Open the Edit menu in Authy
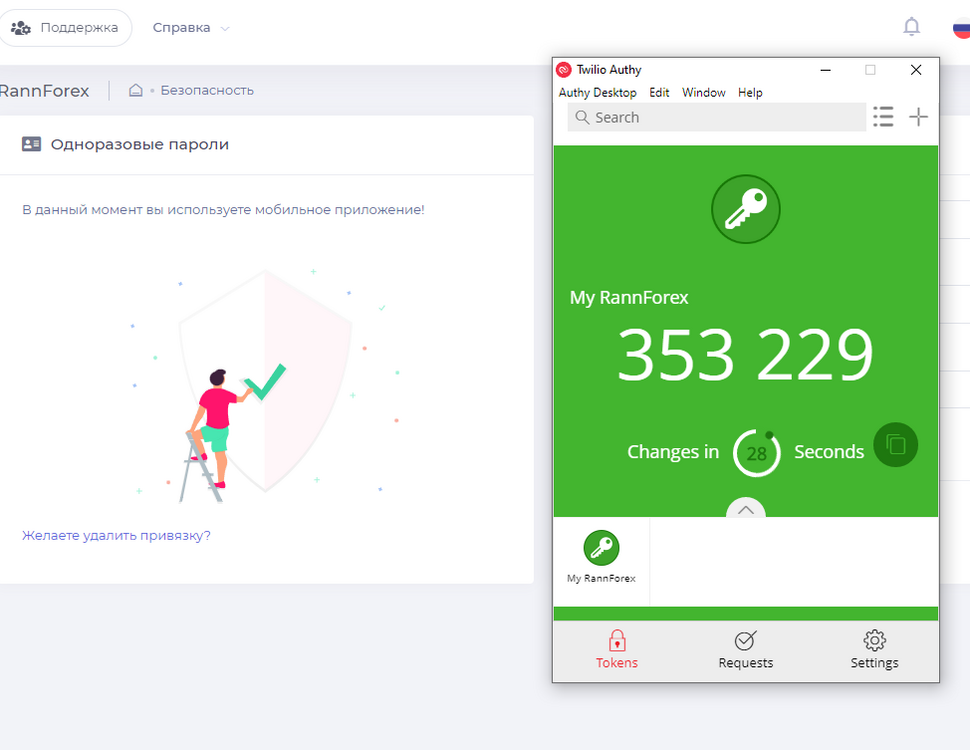This screenshot has height=750, width=970. (659, 93)
